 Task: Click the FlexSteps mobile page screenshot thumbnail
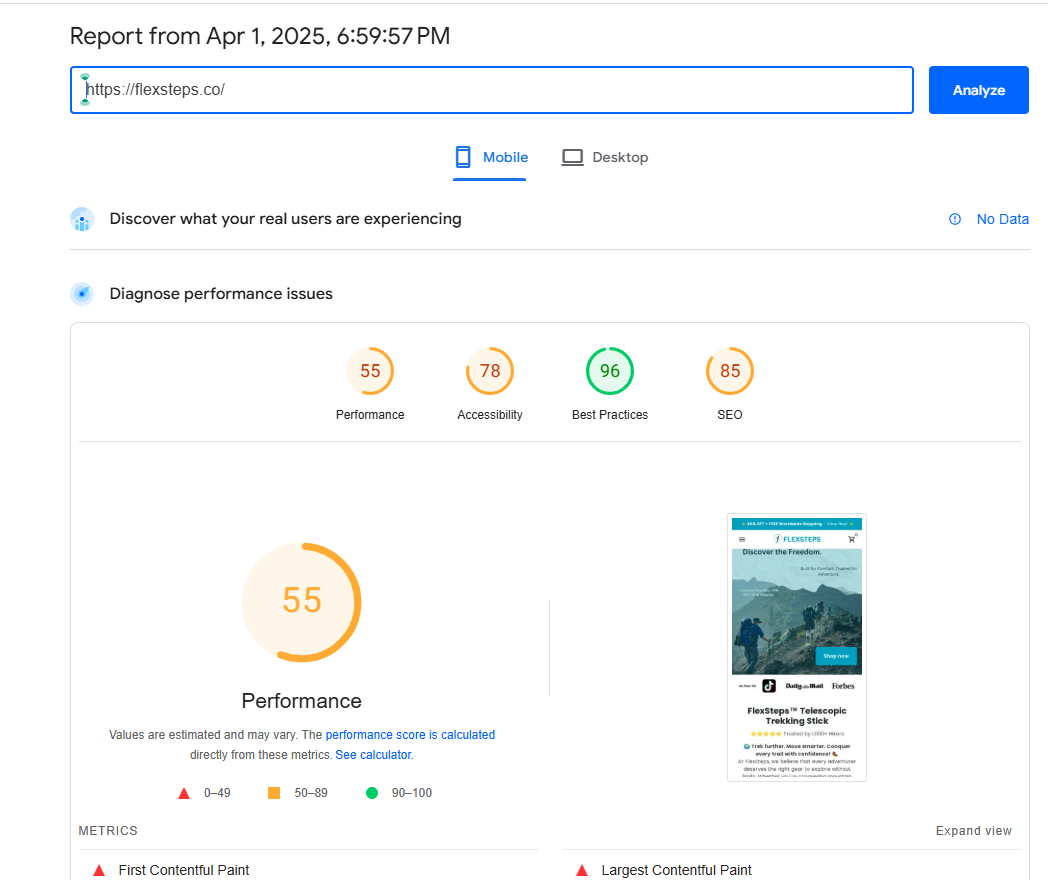click(797, 647)
